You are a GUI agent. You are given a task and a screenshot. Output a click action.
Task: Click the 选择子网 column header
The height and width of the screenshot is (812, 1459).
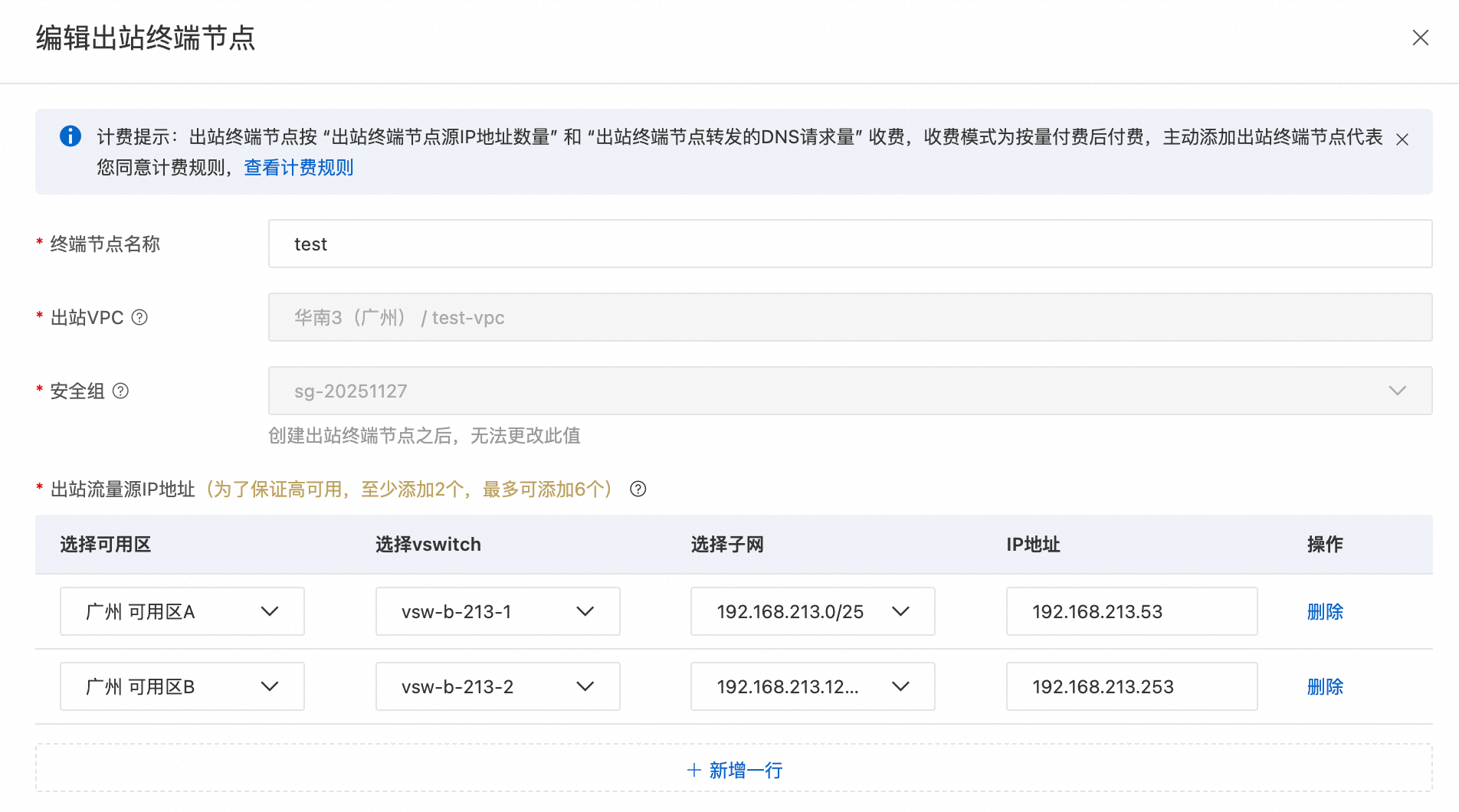click(727, 544)
